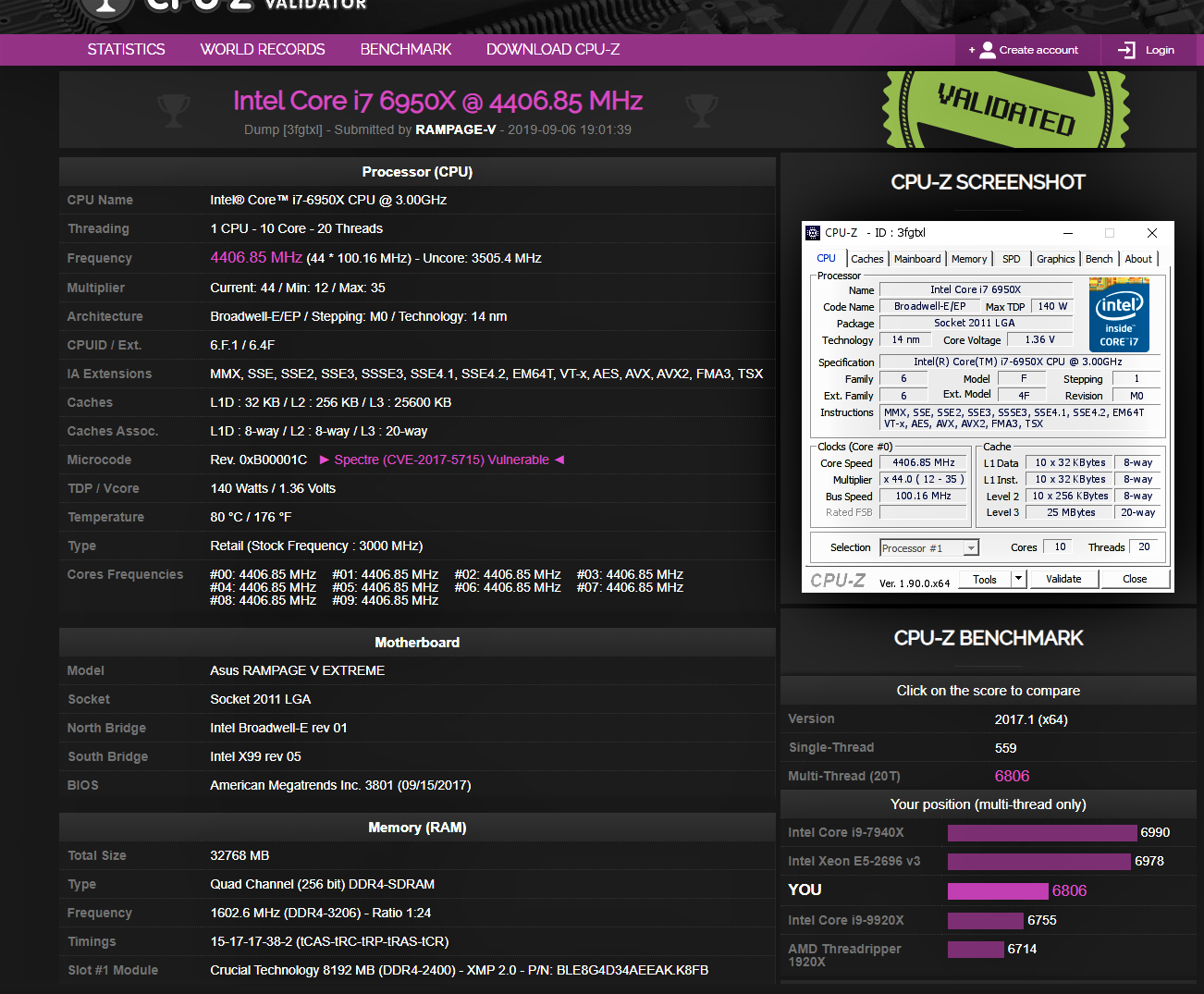The image size is (1204, 994).
Task: Open the Memory tab in the CPU-Z screenshot
Action: 969,259
